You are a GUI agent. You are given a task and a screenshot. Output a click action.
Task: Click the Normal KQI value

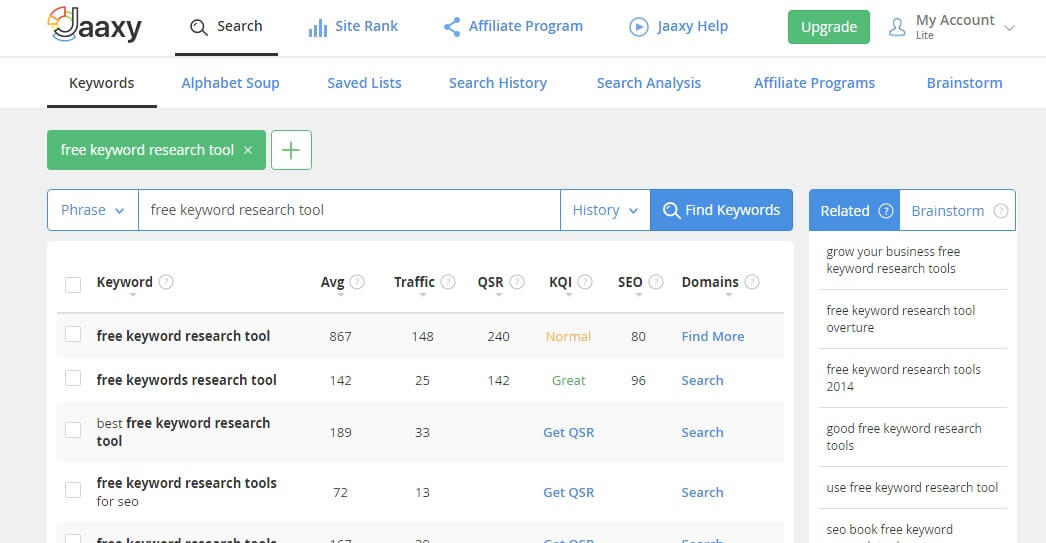click(x=568, y=336)
